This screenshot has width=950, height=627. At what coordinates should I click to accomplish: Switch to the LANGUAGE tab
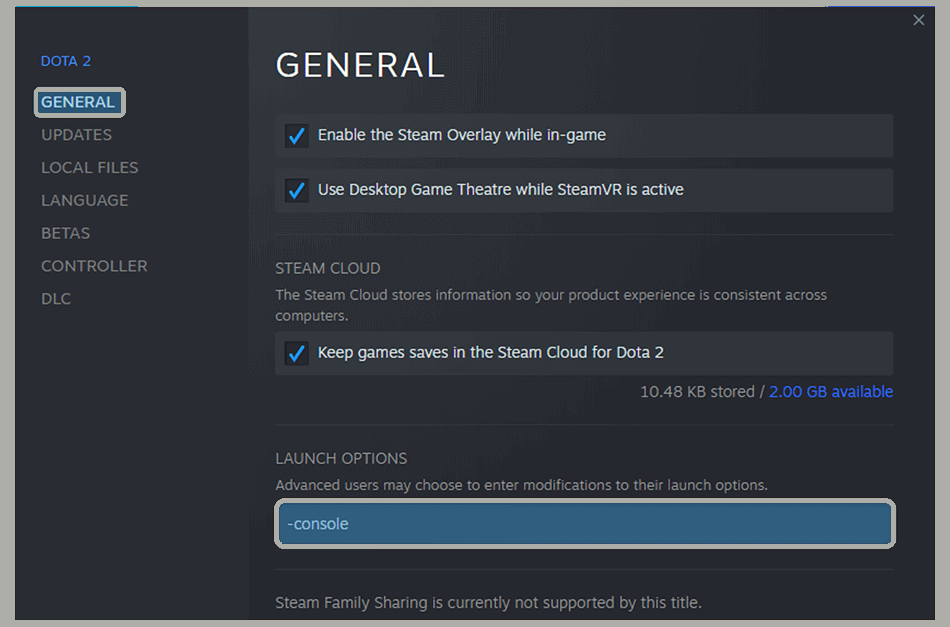[84, 200]
